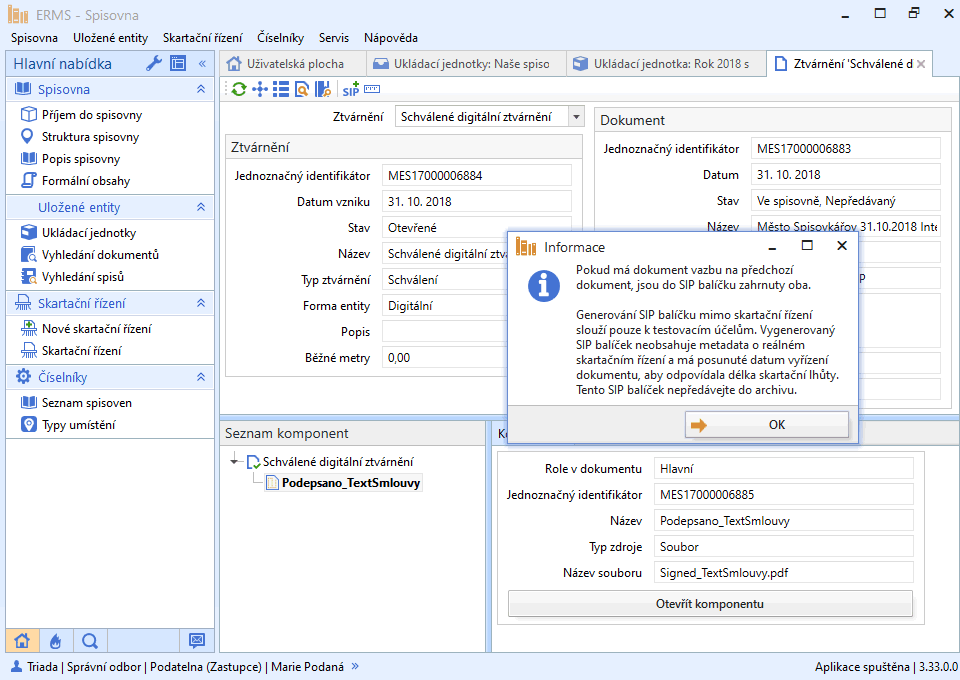The image size is (960, 680).
Task: Click OK in the Informace dialog
Action: 767,425
